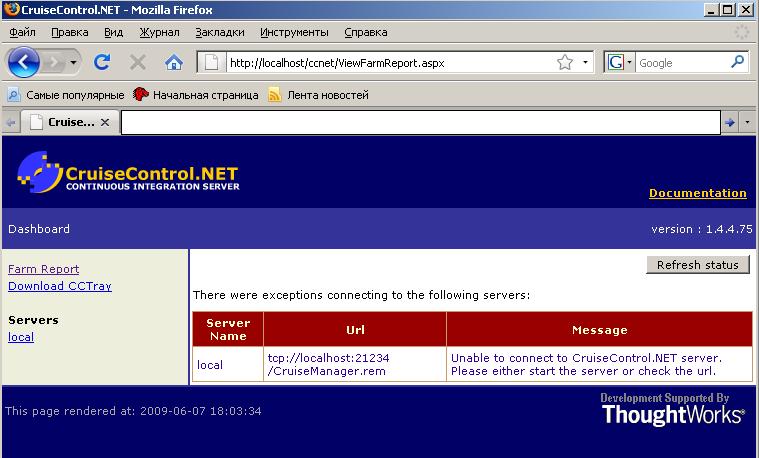Screen dimensions: 759x458
Task: Click the URL address field
Action: 391,62
